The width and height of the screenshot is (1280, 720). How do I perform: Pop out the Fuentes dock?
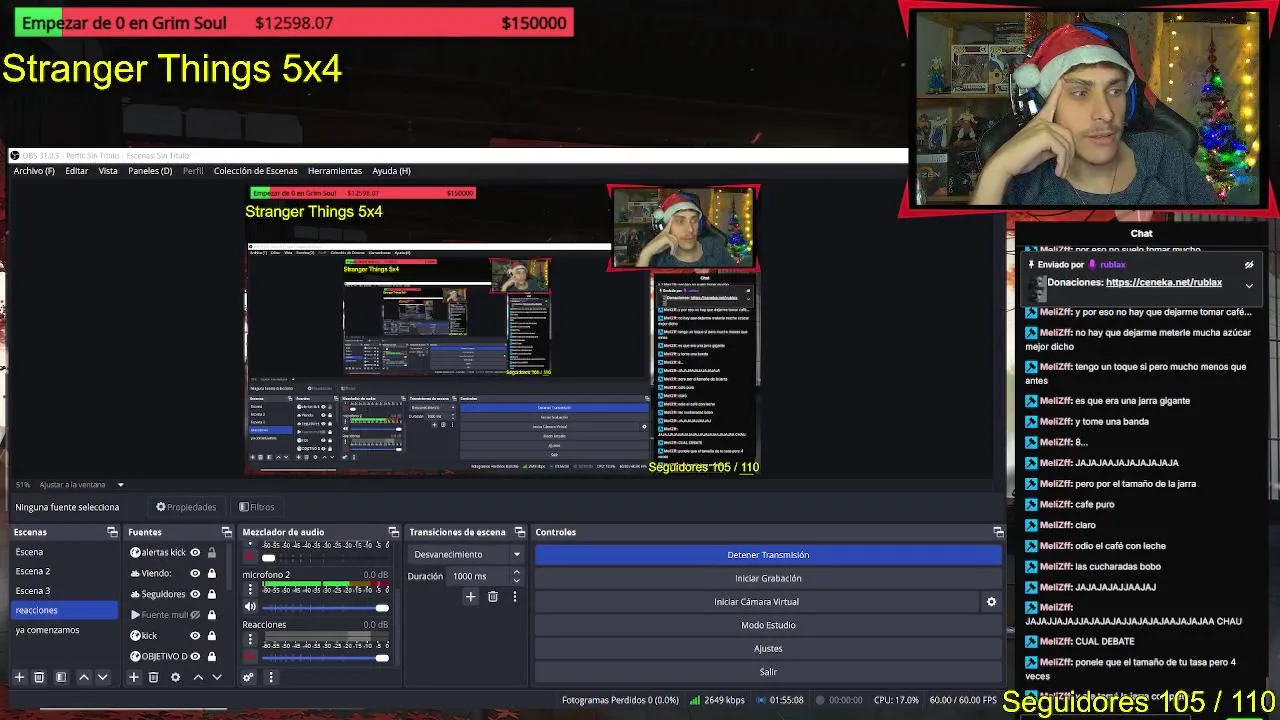[x=226, y=532]
